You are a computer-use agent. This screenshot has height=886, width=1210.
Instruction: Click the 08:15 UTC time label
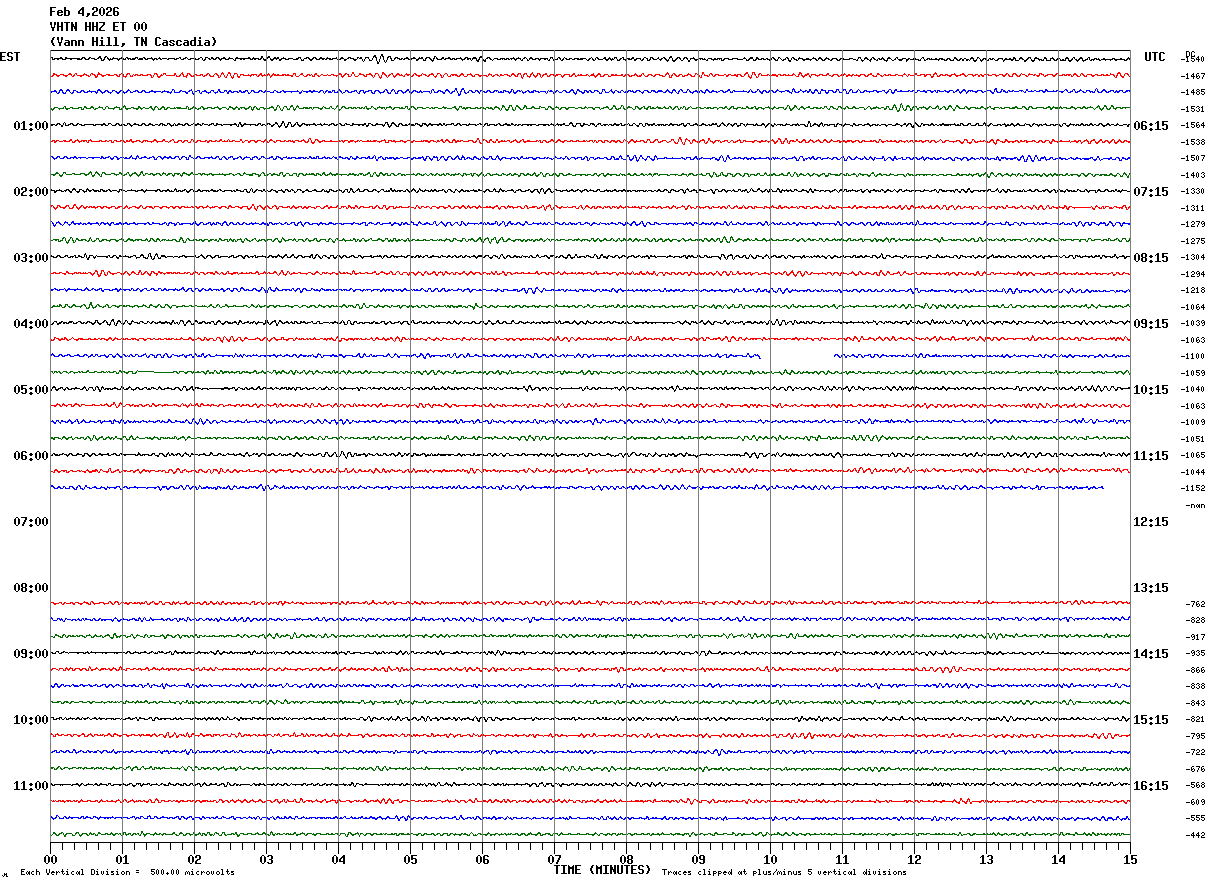pyautogui.click(x=1151, y=258)
